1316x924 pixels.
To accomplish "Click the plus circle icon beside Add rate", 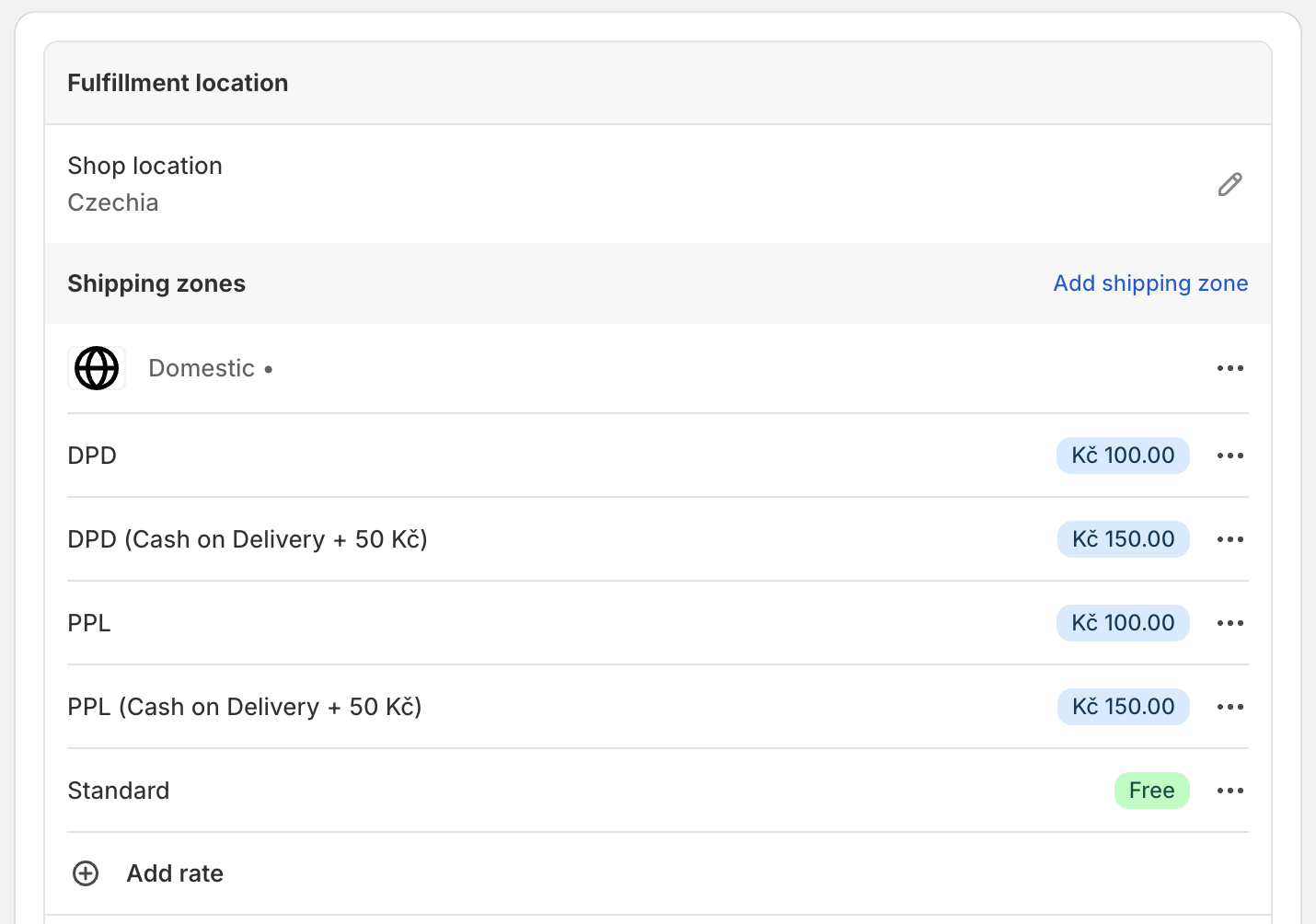I will click(86, 873).
